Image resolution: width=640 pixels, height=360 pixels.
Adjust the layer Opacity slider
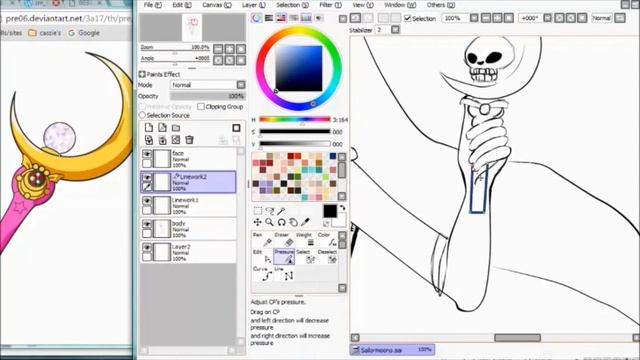coord(207,96)
